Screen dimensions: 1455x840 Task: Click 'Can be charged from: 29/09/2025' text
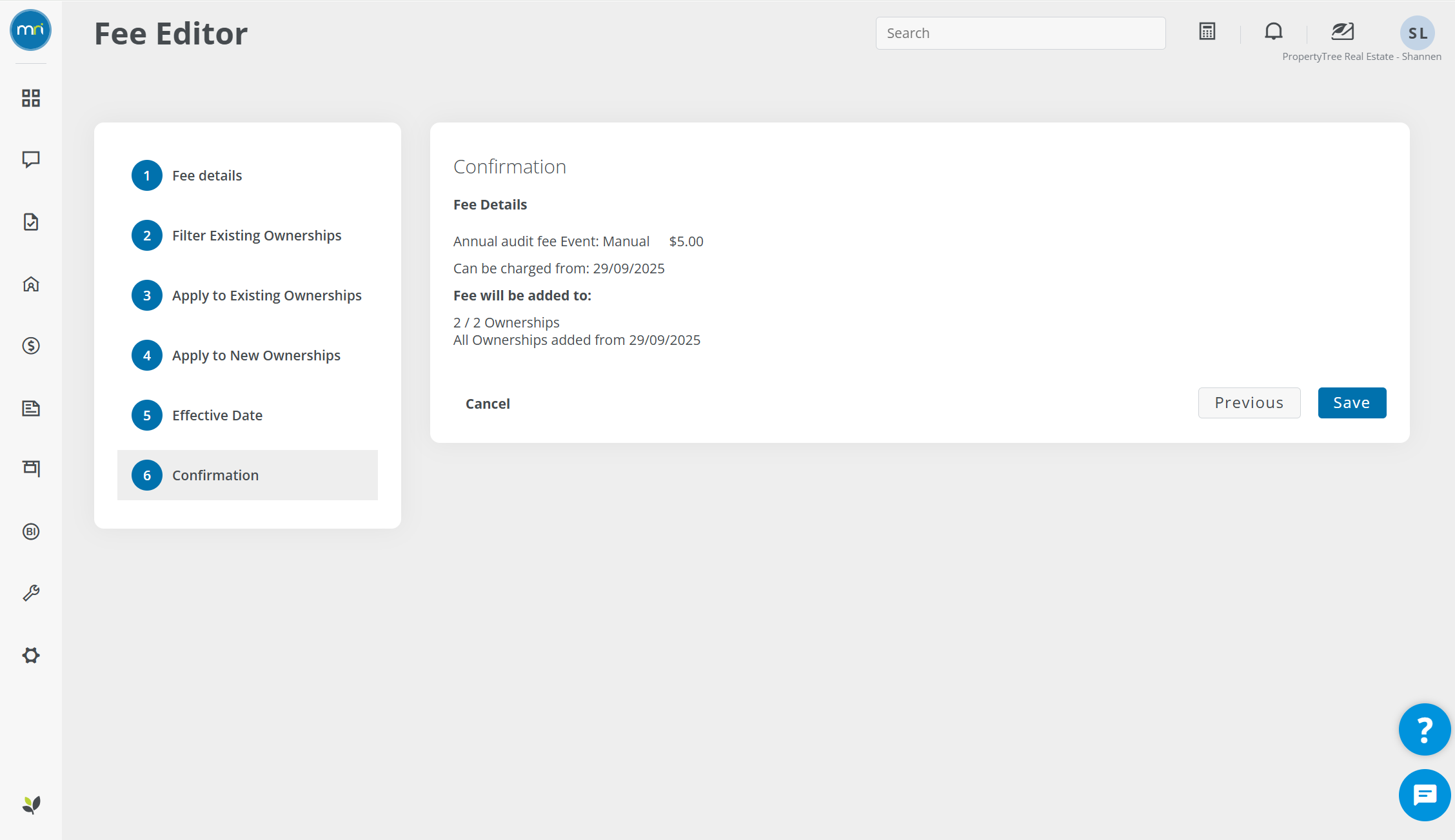(x=559, y=268)
